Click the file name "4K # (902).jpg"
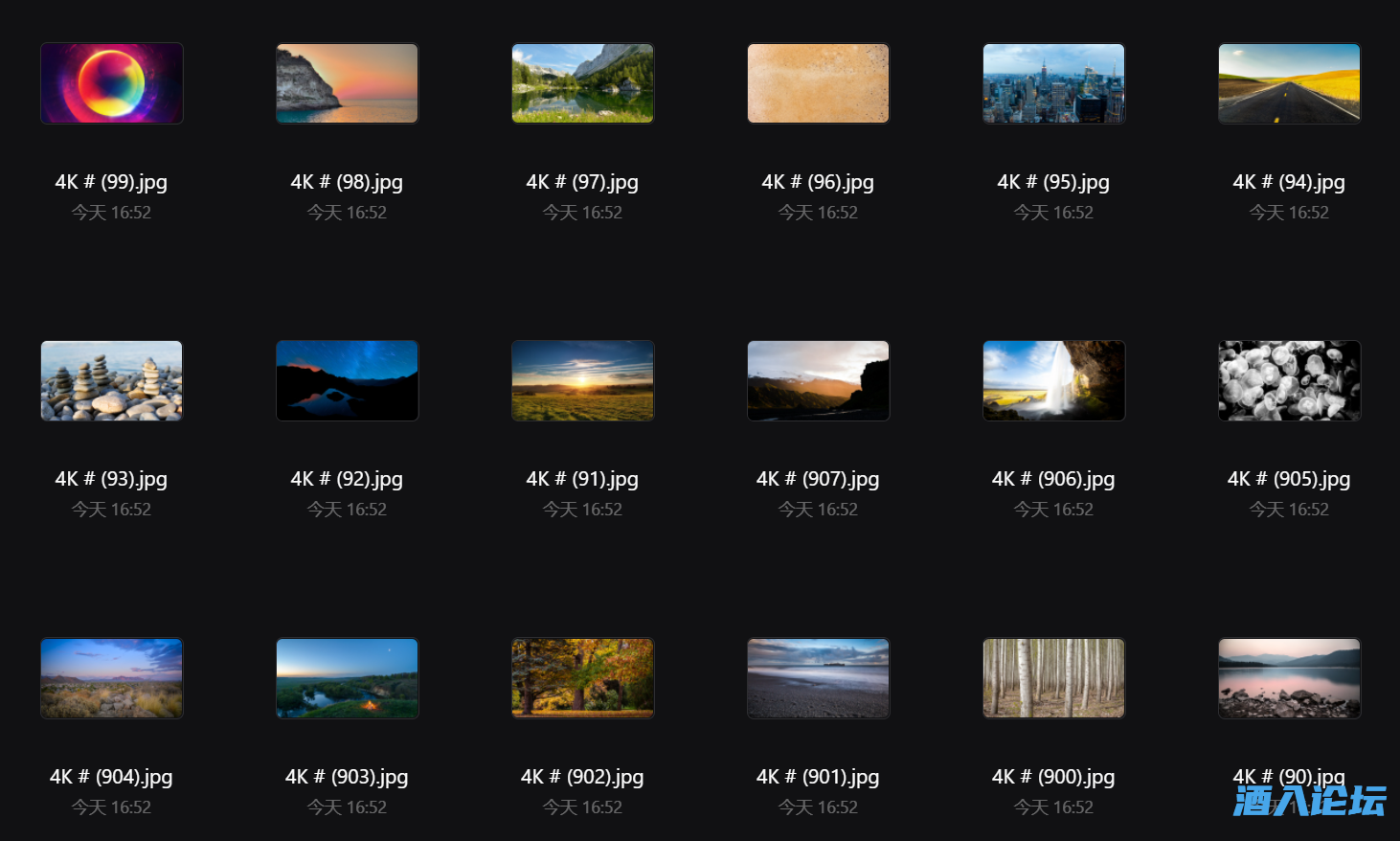Screen dimensions: 1400x841 (582, 777)
